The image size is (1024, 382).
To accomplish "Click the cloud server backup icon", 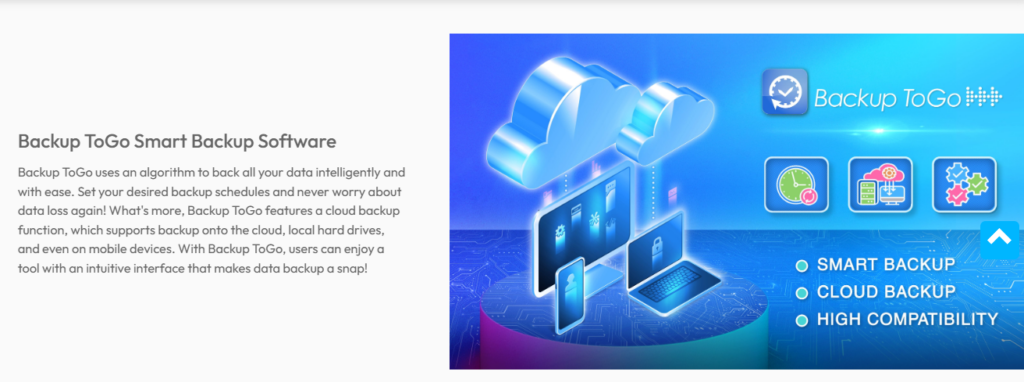I will [x=880, y=184].
